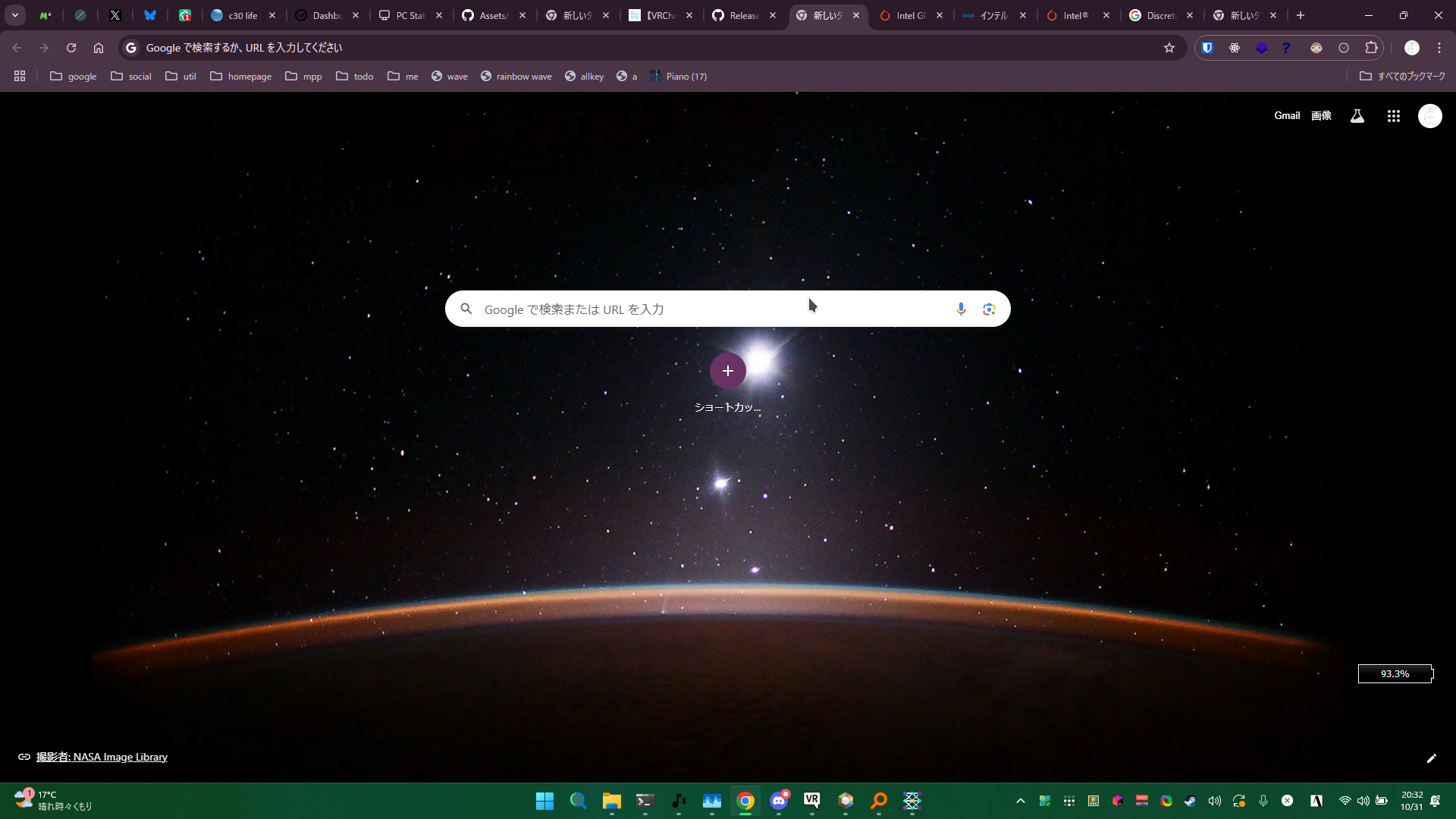The image size is (1456, 819).
Task: Switch to the PC Stat tab
Action: [x=408, y=15]
